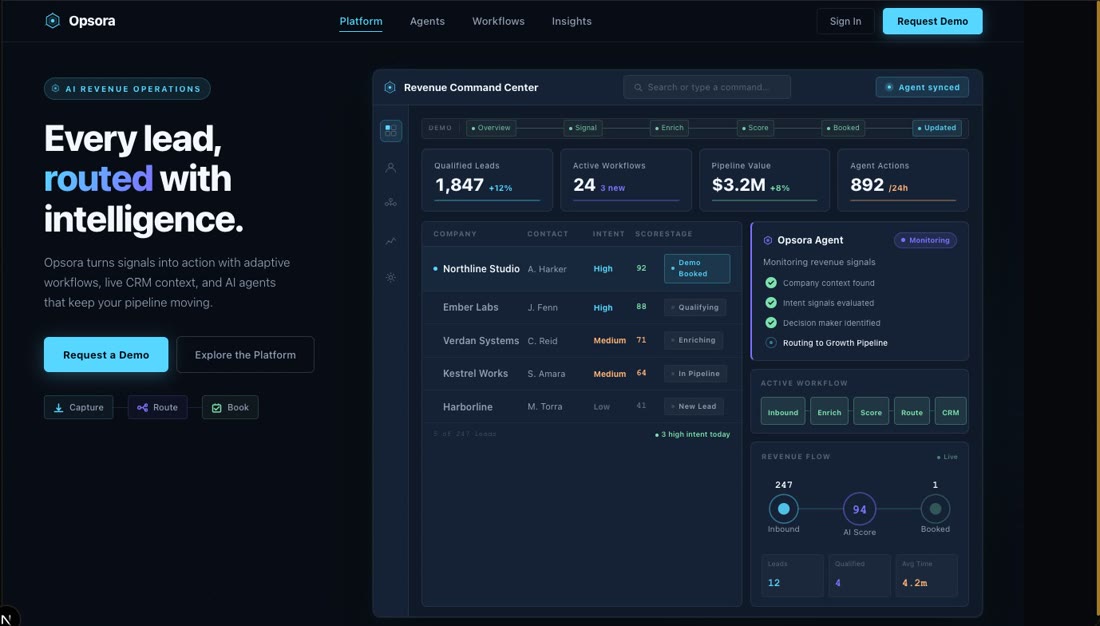Click the Enriching stage badge
This screenshot has width=1100, height=626.
point(693,340)
